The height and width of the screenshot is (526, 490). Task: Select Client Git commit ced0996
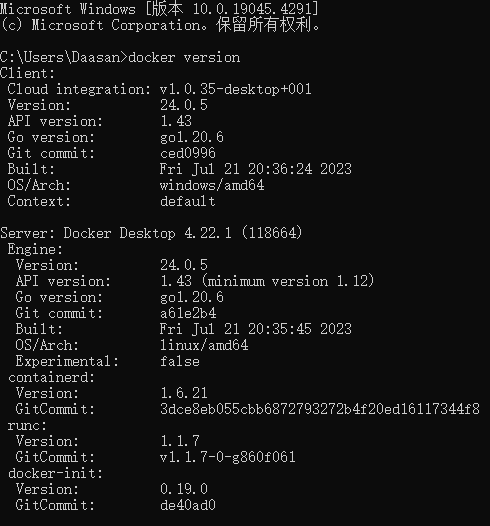188,153
